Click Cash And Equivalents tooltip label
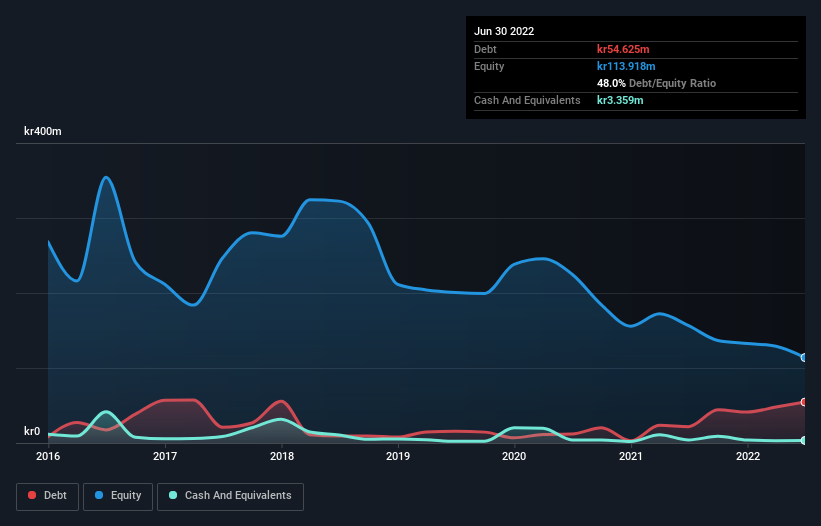Screen dimensions: 821x526 click(x=527, y=100)
